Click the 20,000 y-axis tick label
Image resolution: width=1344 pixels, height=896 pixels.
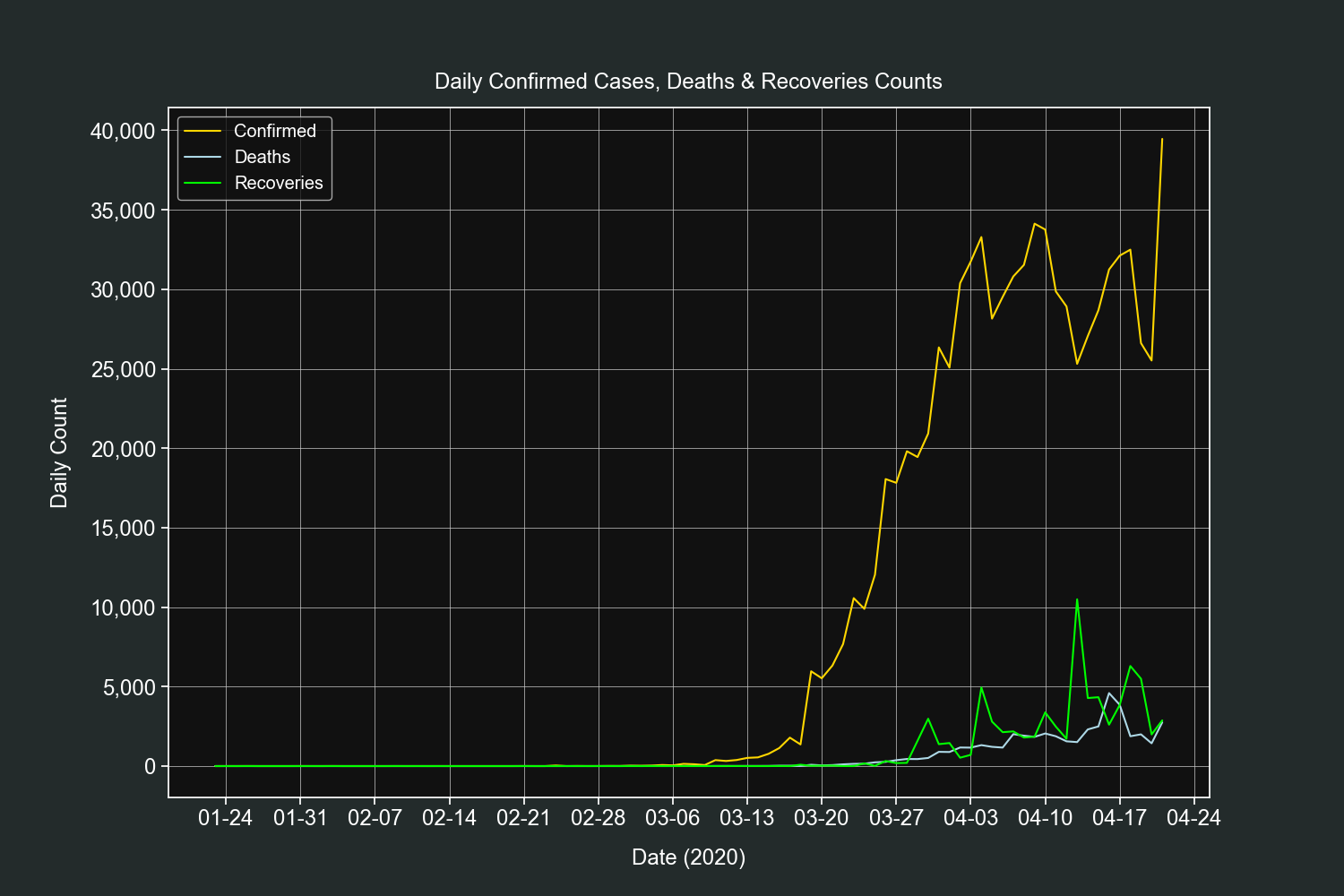123,449
